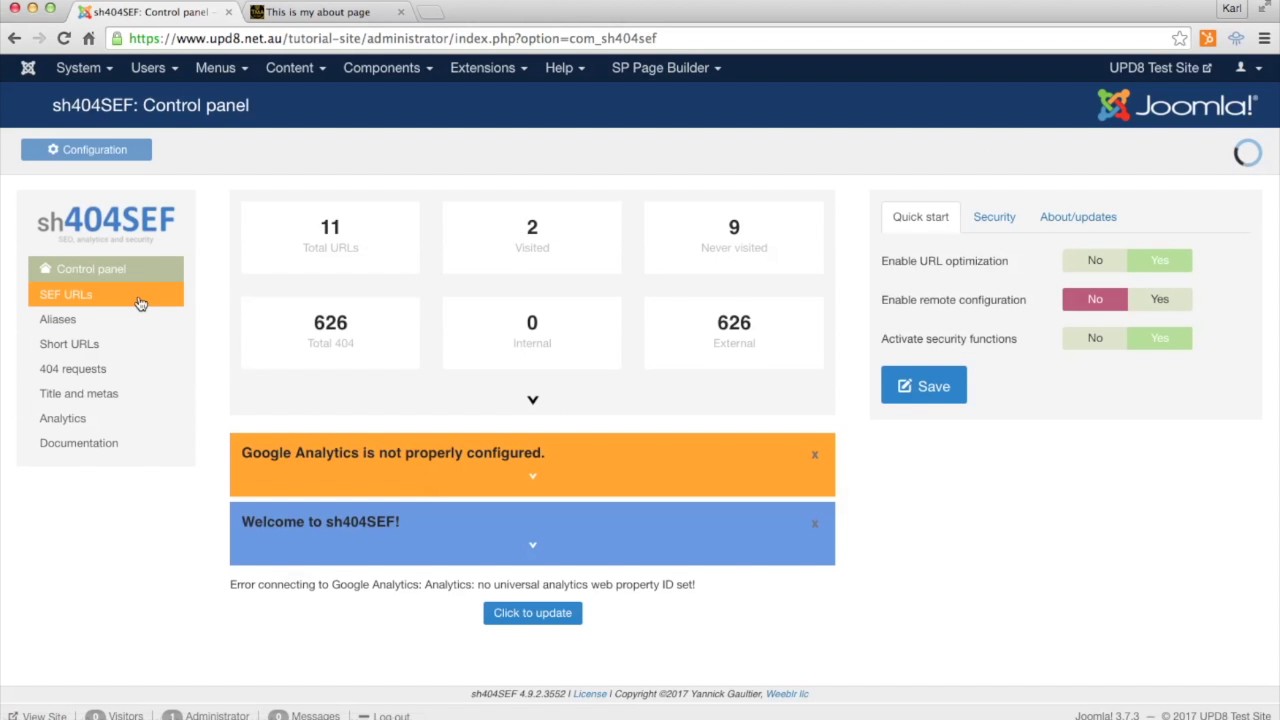Switch to the Quick start tab

[x=921, y=217]
